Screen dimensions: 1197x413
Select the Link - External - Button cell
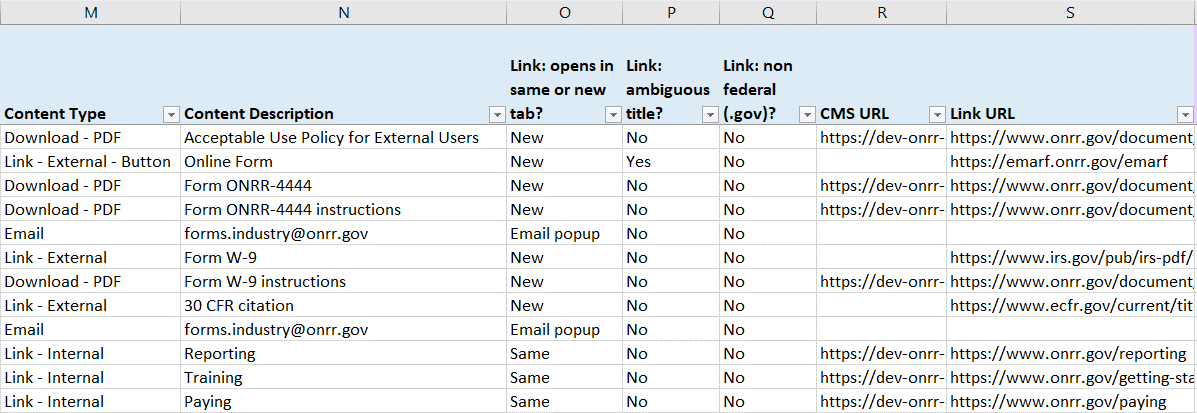(88, 161)
